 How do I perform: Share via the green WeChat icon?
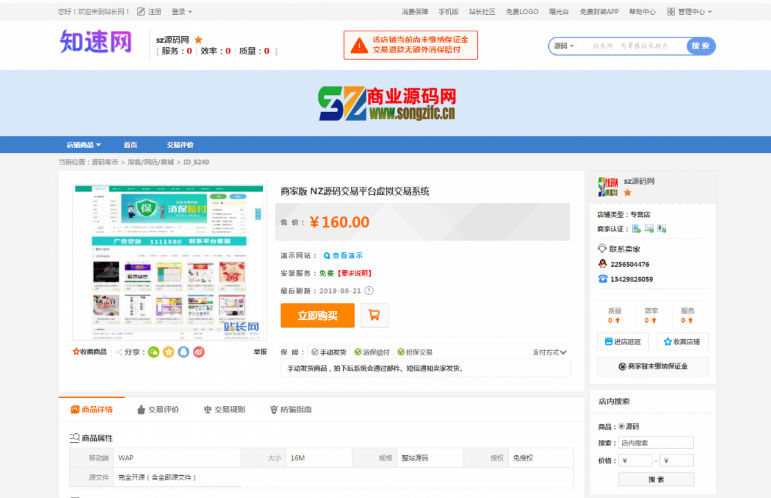(153, 352)
